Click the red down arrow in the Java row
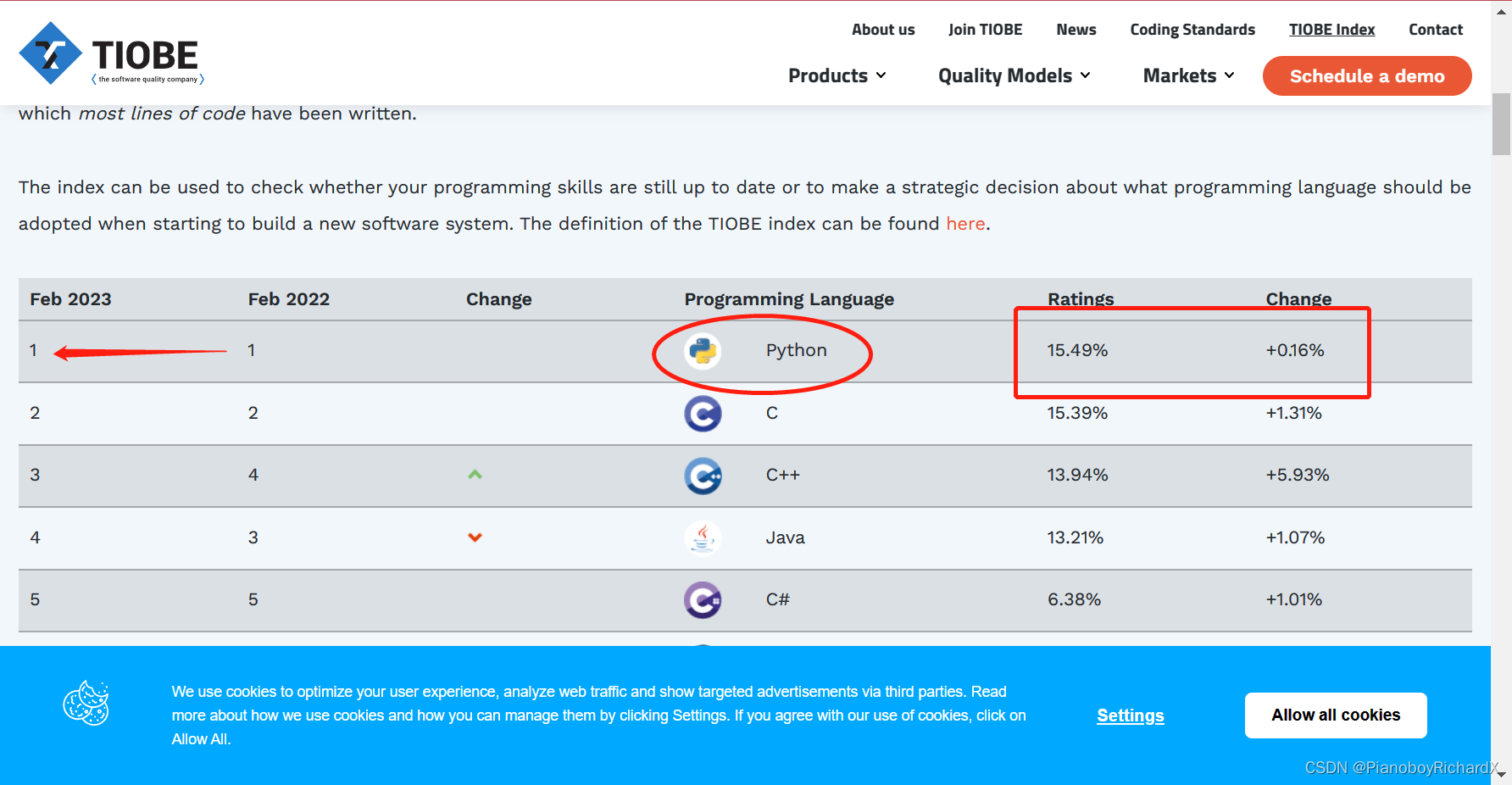This screenshot has height=785, width=1512. coord(475,537)
